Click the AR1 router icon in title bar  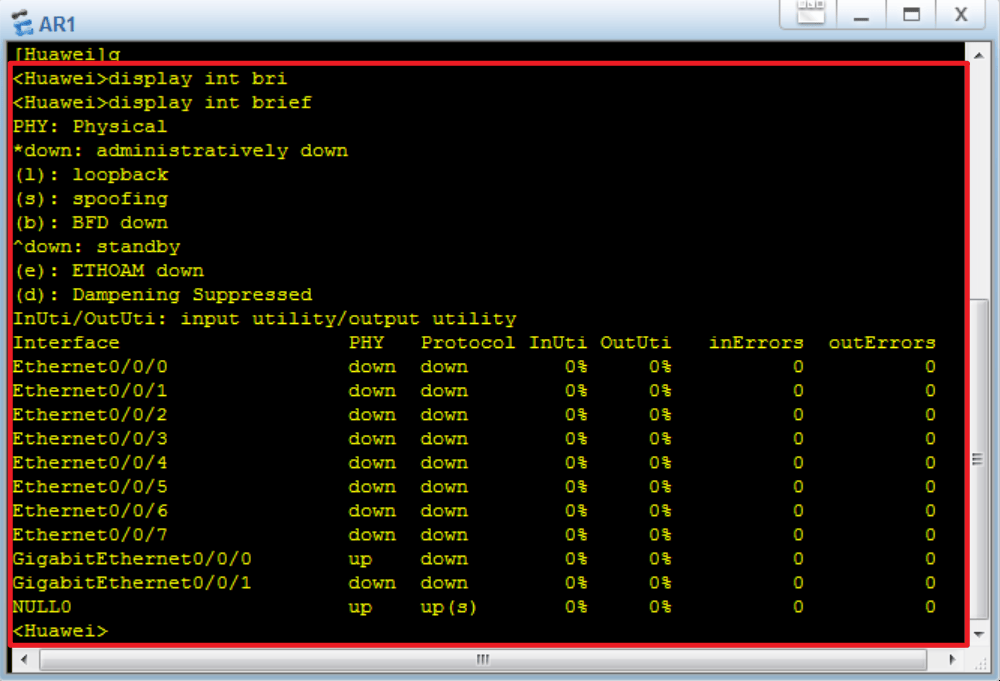(x=23, y=23)
